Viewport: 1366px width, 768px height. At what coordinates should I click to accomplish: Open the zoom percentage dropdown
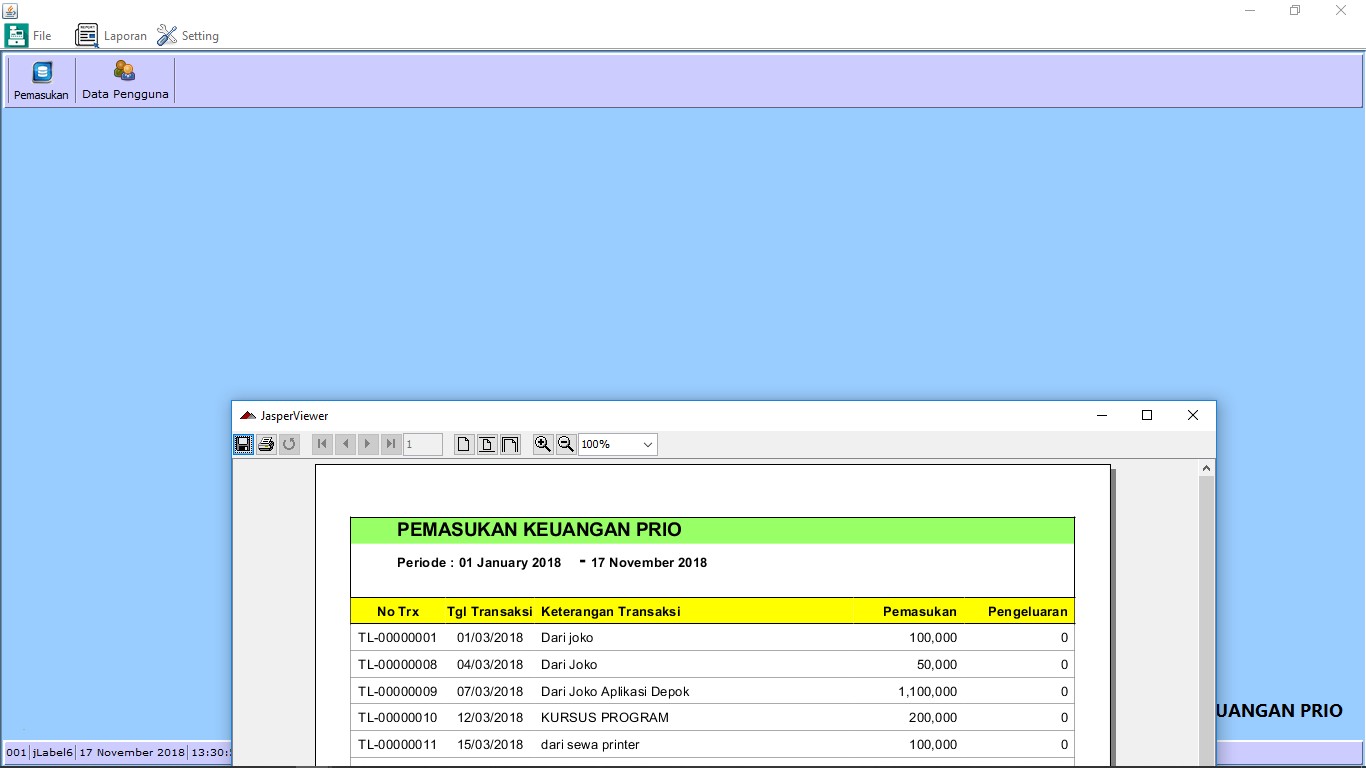tap(646, 444)
